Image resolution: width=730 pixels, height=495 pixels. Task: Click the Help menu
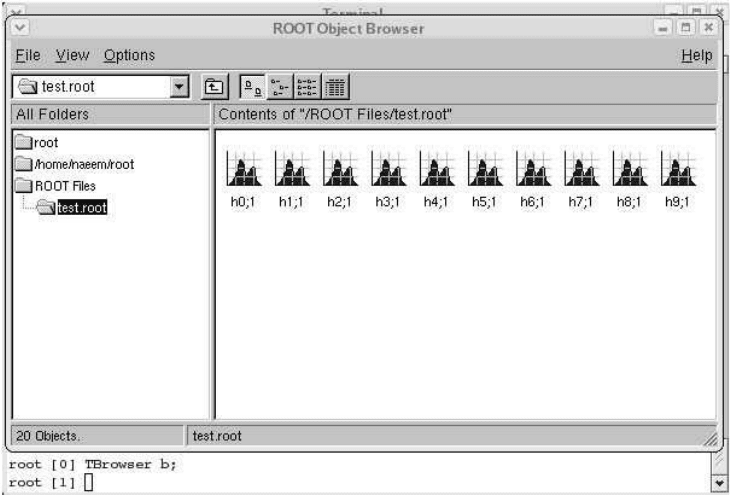pyautogui.click(x=696, y=55)
